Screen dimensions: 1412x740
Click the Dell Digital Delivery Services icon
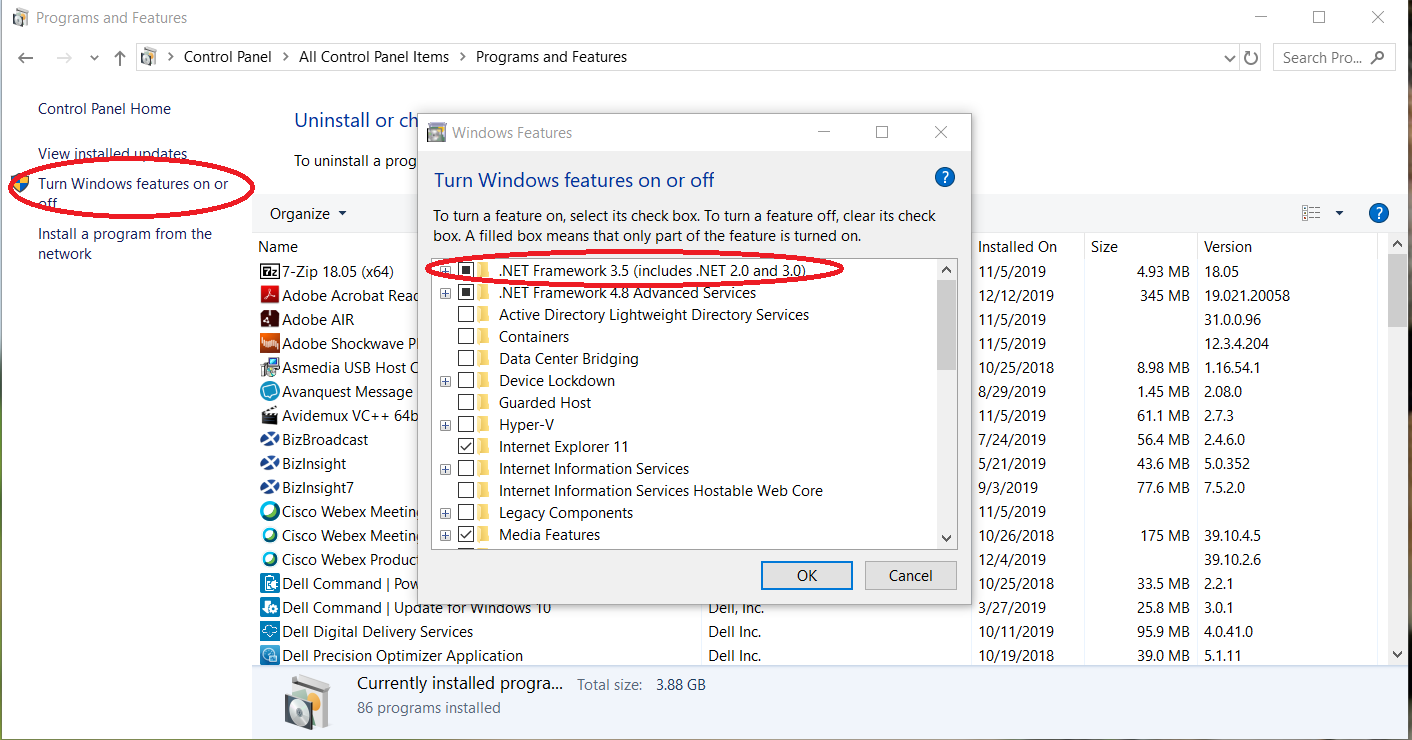click(269, 631)
